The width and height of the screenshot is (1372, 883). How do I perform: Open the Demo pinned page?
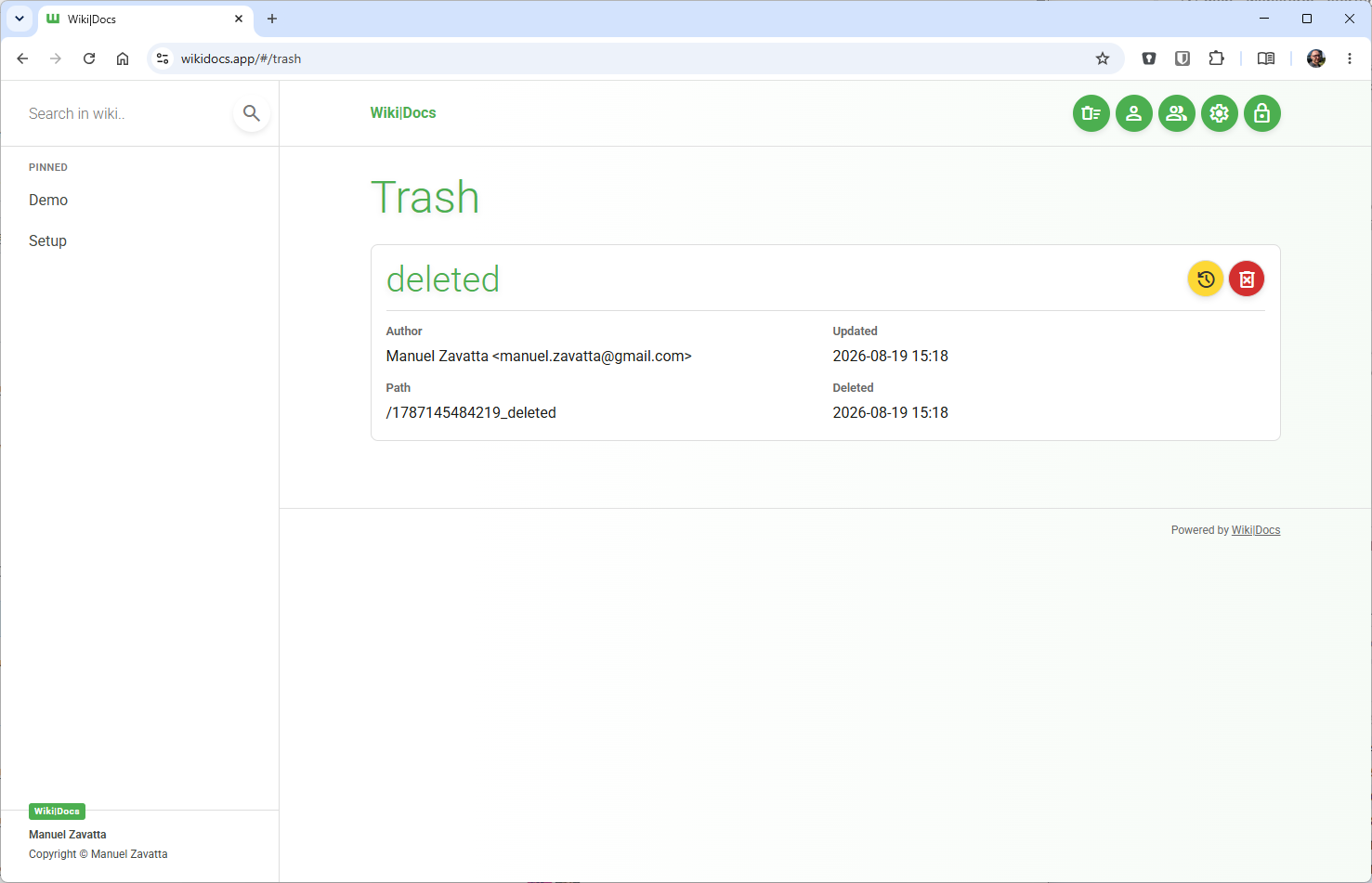pyautogui.click(x=48, y=200)
